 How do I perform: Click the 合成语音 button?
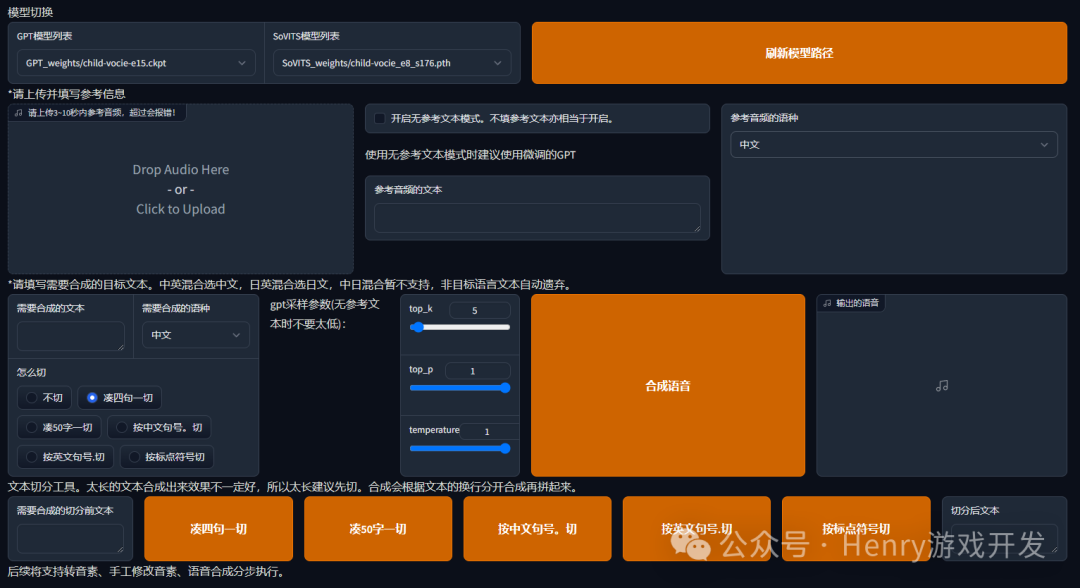668,385
